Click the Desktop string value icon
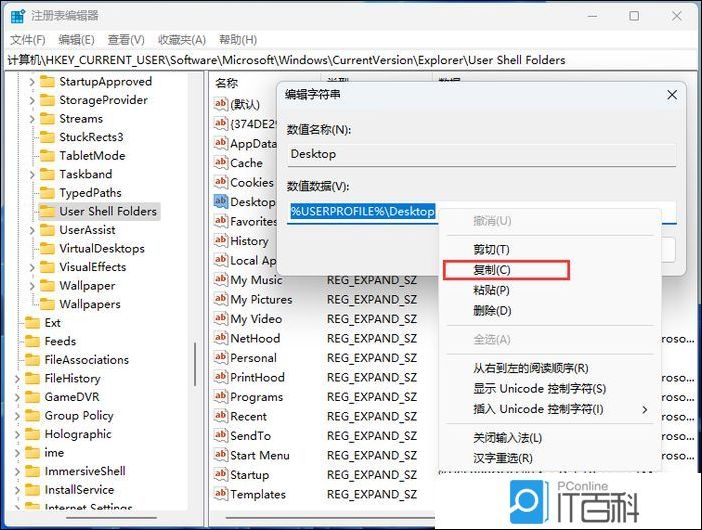The height and width of the screenshot is (530, 702). [x=220, y=201]
